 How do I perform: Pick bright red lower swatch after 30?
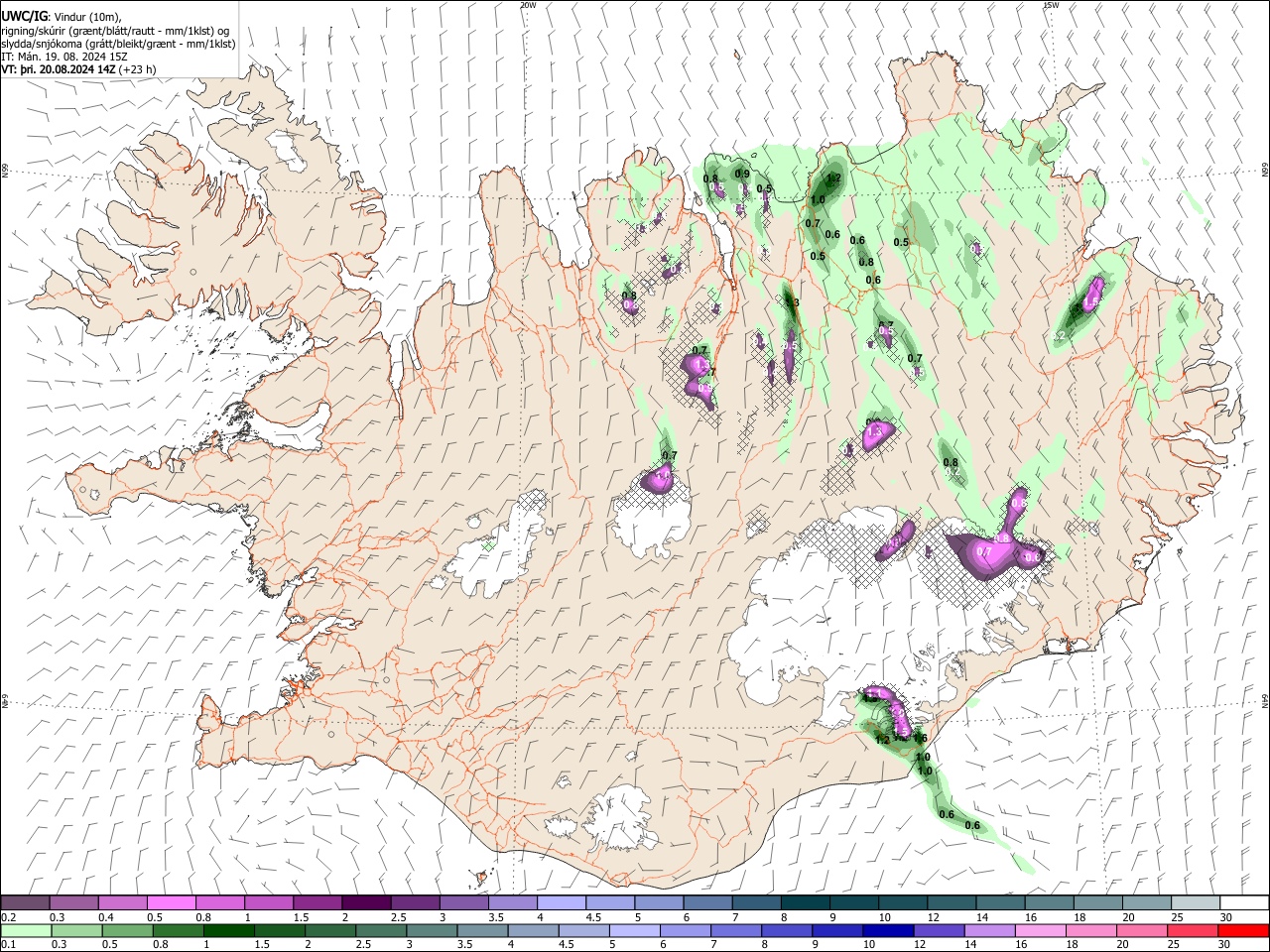[x=1243, y=931]
